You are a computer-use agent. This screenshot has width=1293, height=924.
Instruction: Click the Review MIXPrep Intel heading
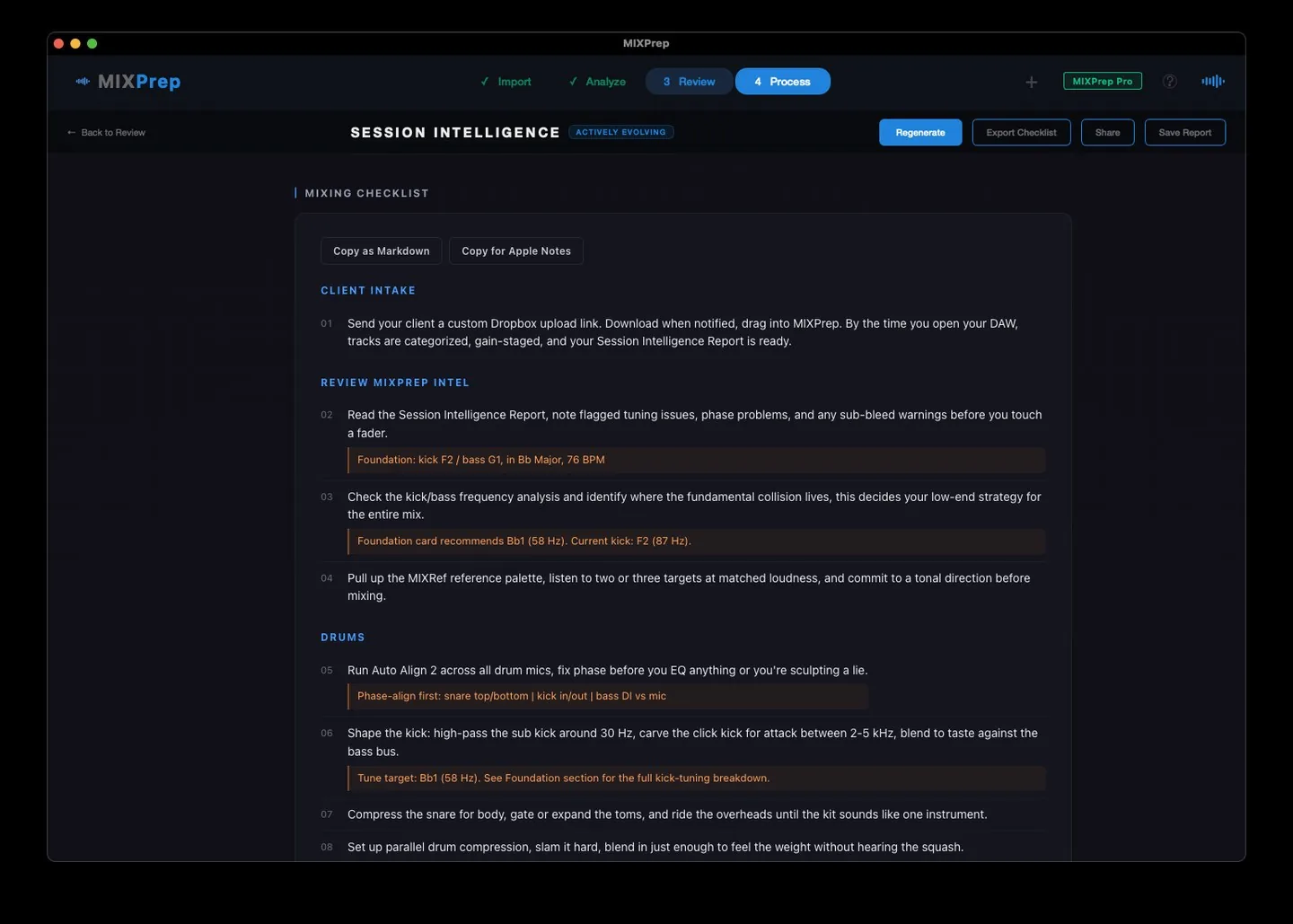395,383
